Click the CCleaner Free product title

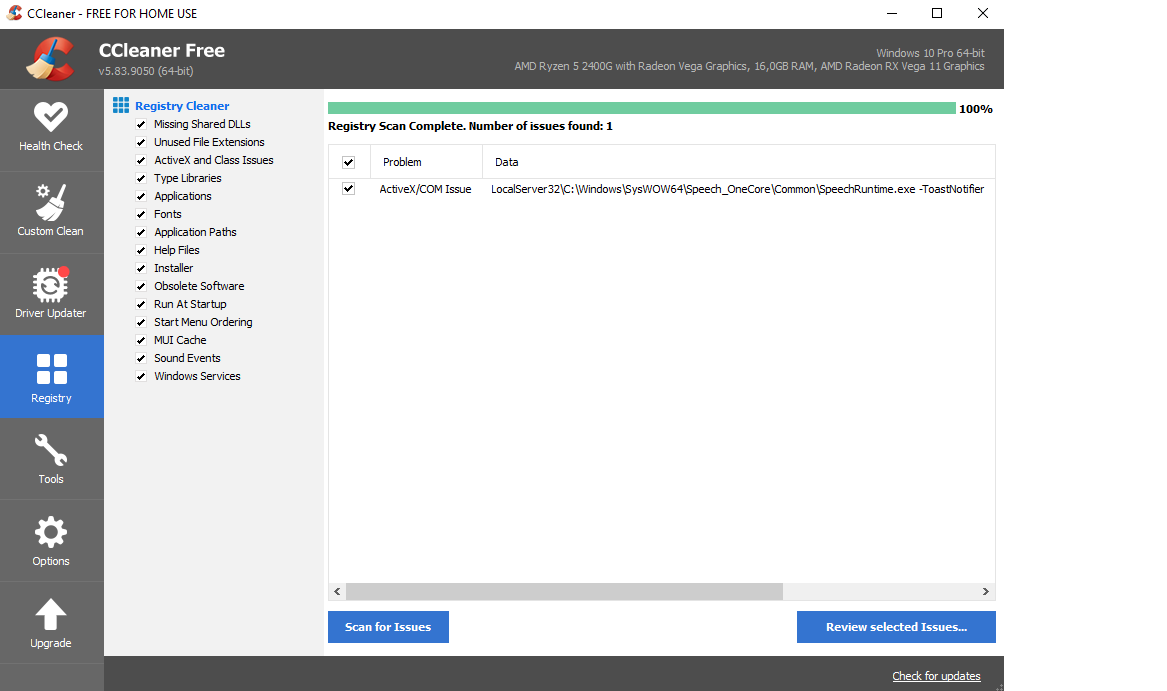tap(162, 50)
